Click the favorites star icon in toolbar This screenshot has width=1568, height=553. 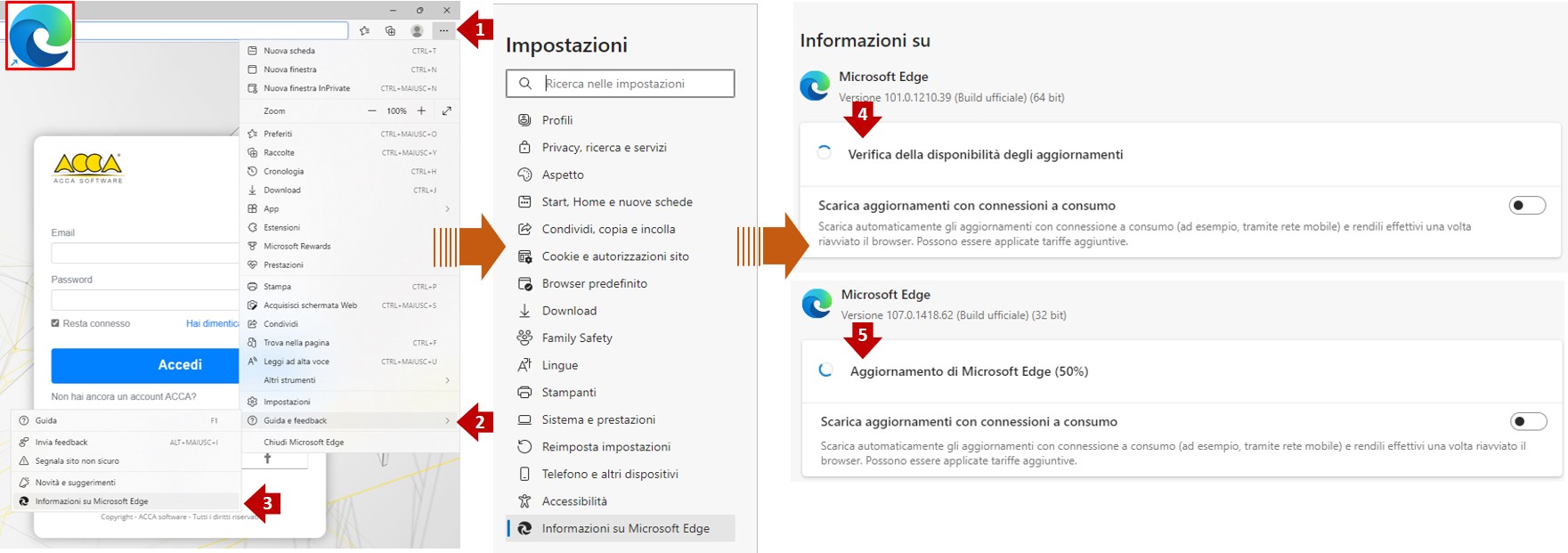click(364, 30)
